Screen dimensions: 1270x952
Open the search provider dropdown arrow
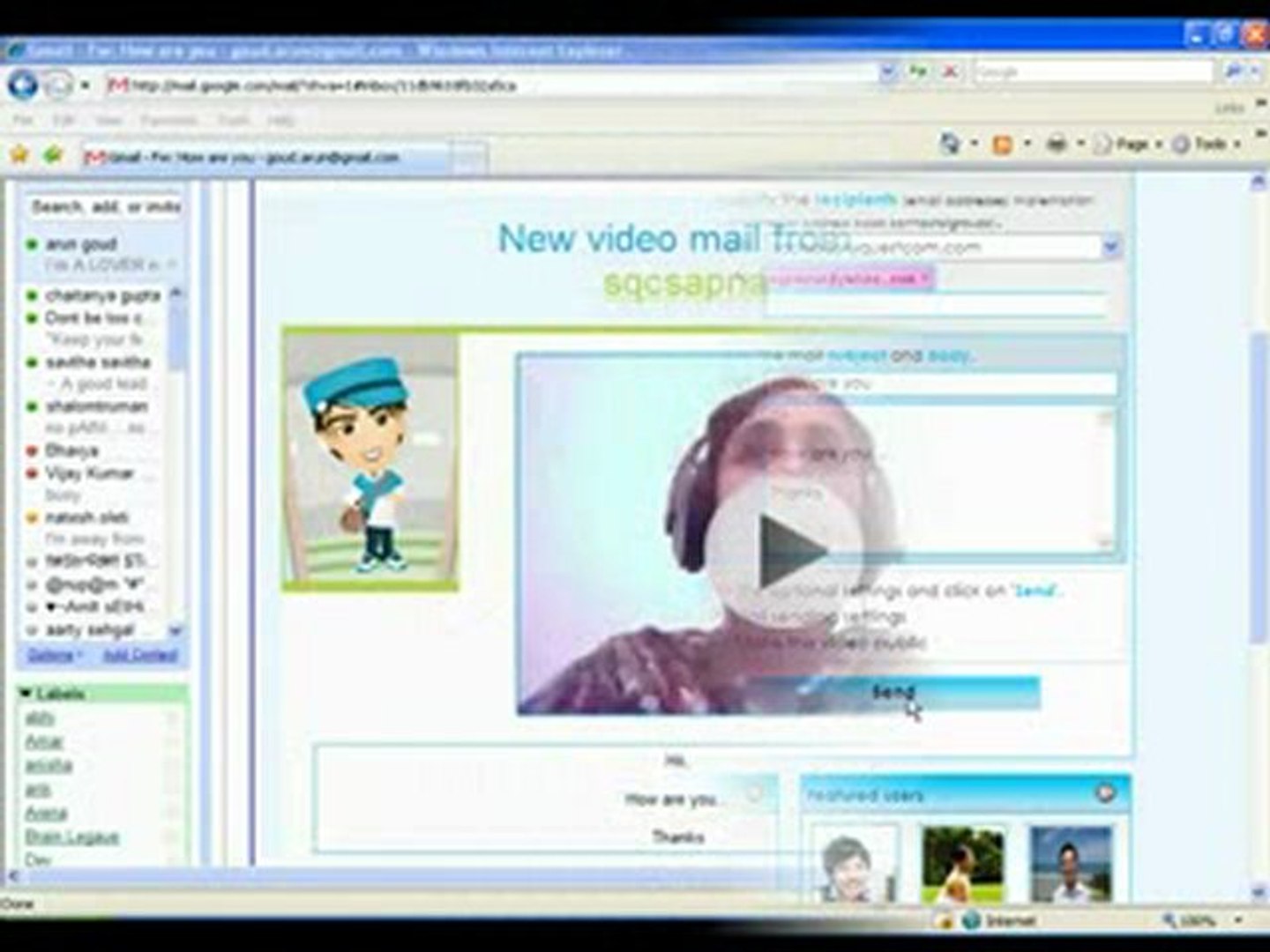[1255, 72]
